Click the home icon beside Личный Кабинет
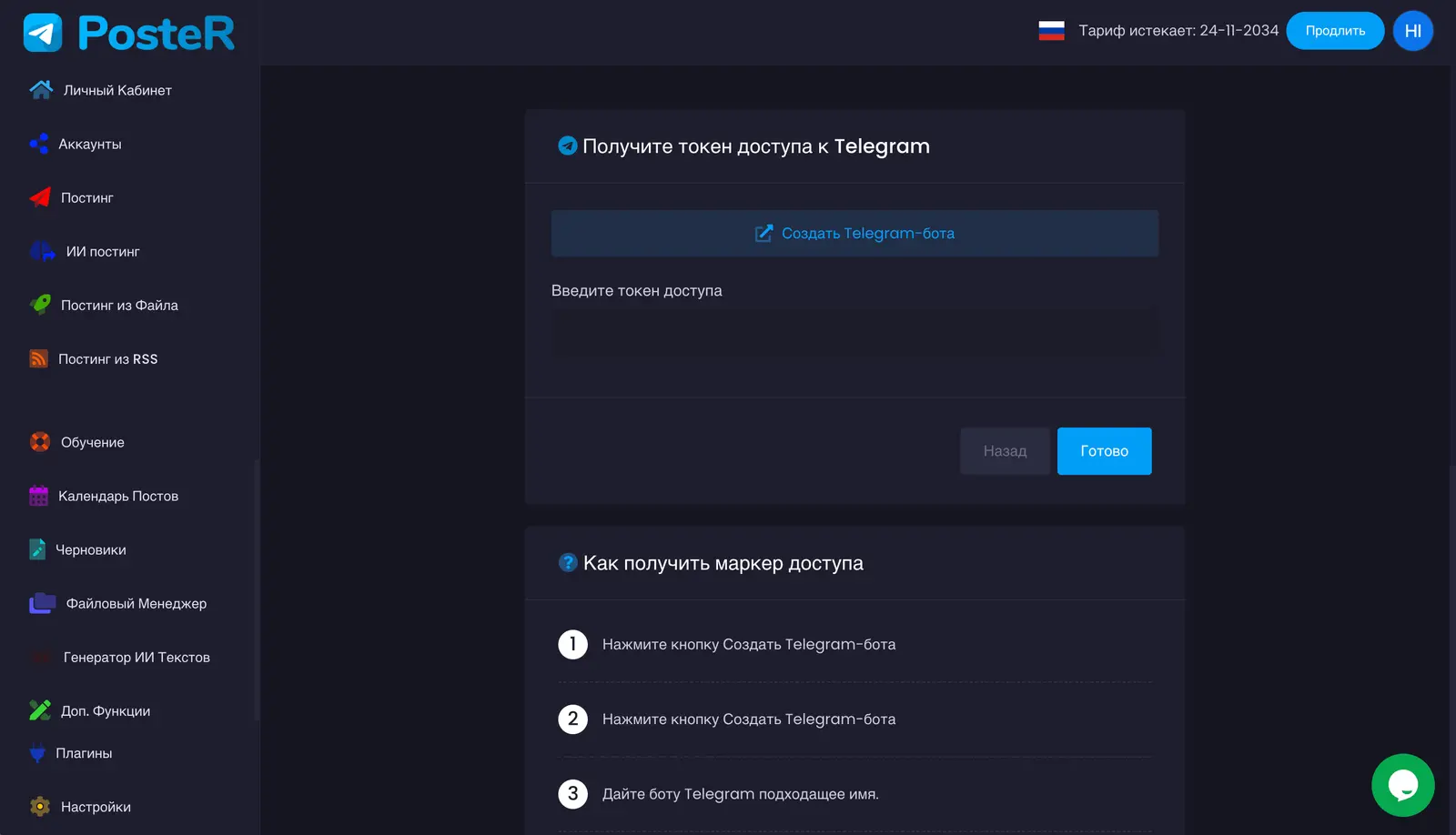This screenshot has height=835, width=1456. coord(41,90)
